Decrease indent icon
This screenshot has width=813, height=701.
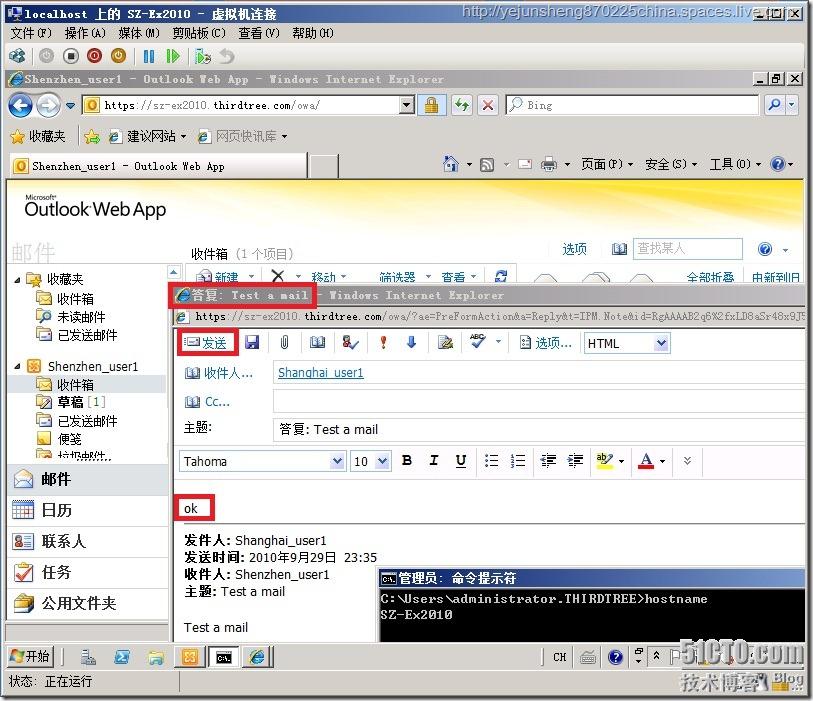pyautogui.click(x=548, y=460)
